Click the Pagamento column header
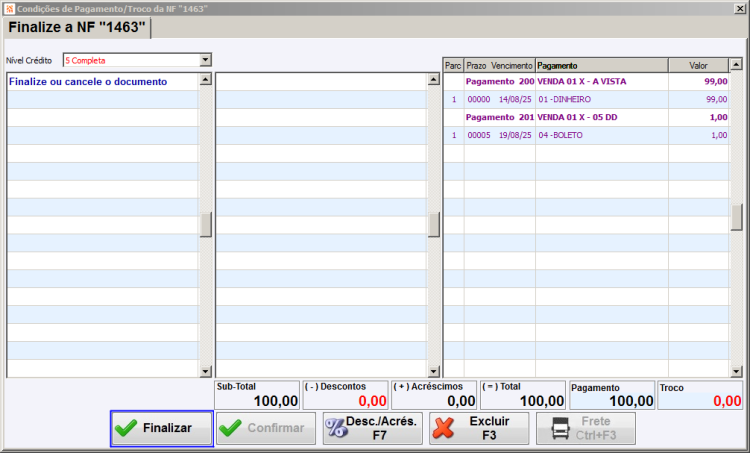Viewport: 750px width, 453px height. pyautogui.click(x=602, y=66)
